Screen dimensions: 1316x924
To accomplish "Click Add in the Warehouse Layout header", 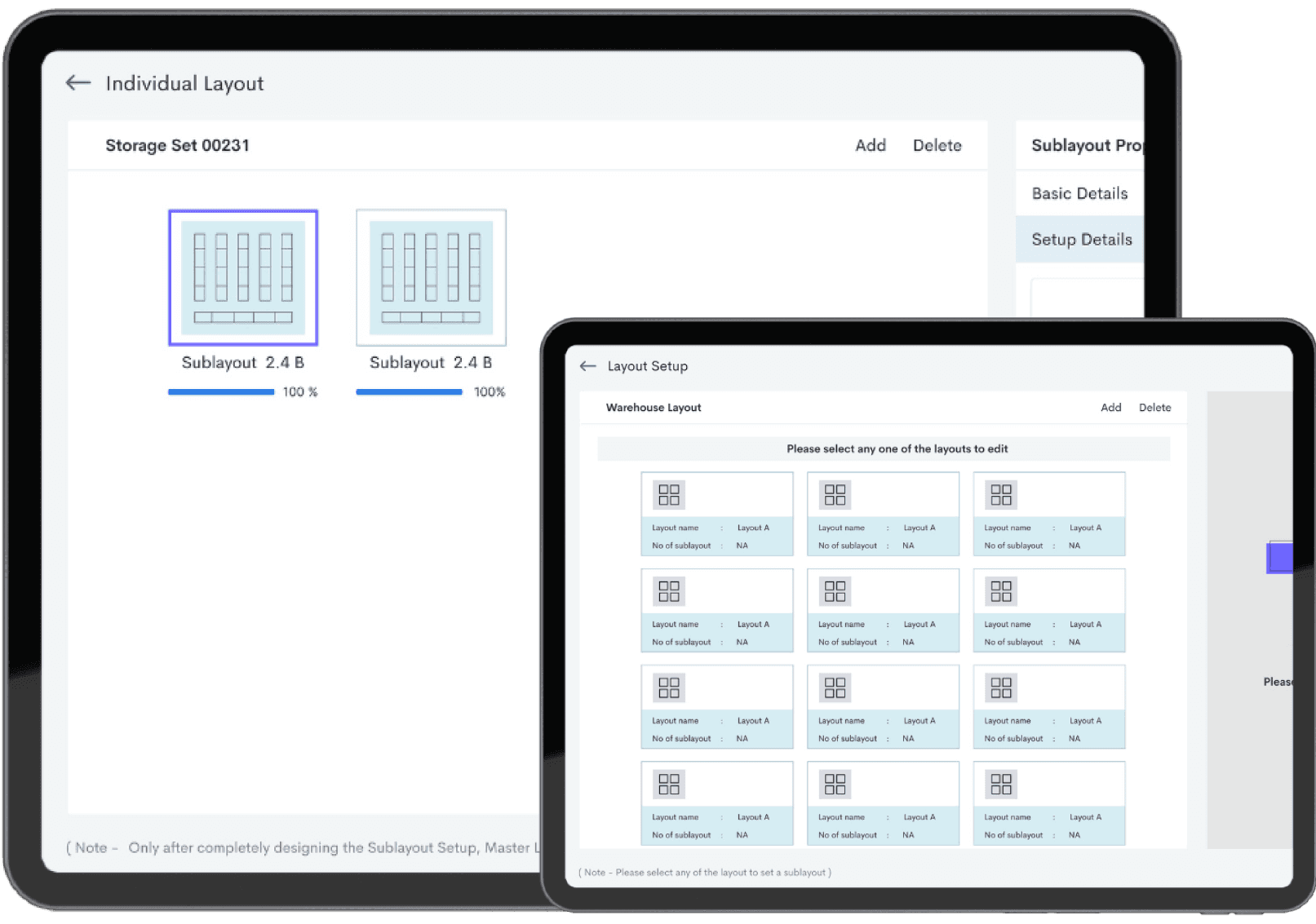I will coord(1110,408).
